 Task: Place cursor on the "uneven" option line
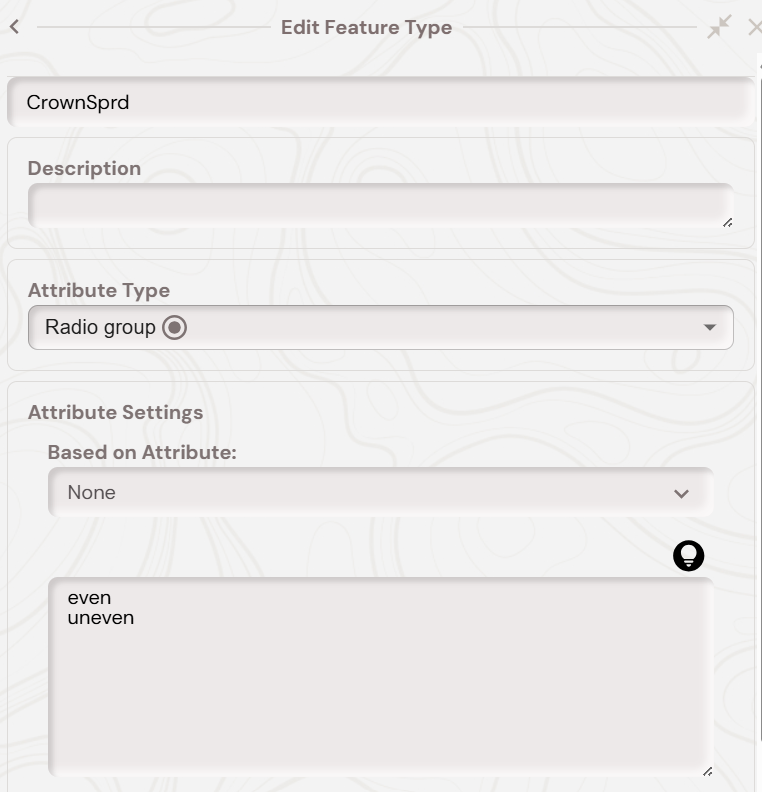pyautogui.click(x=101, y=618)
